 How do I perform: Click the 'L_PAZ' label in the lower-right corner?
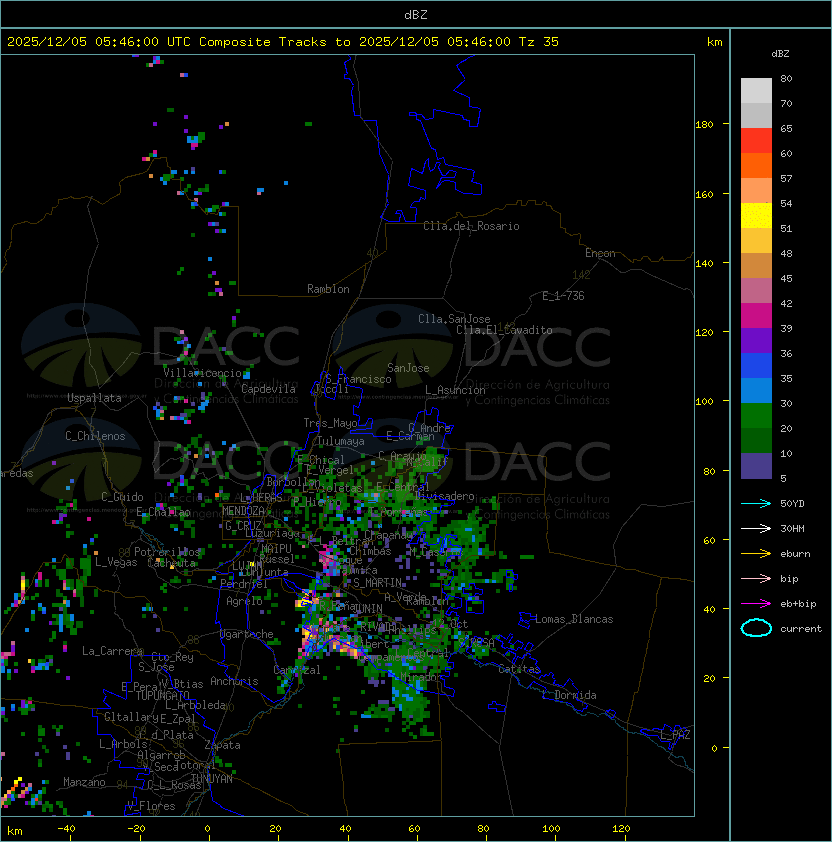[x=675, y=735]
